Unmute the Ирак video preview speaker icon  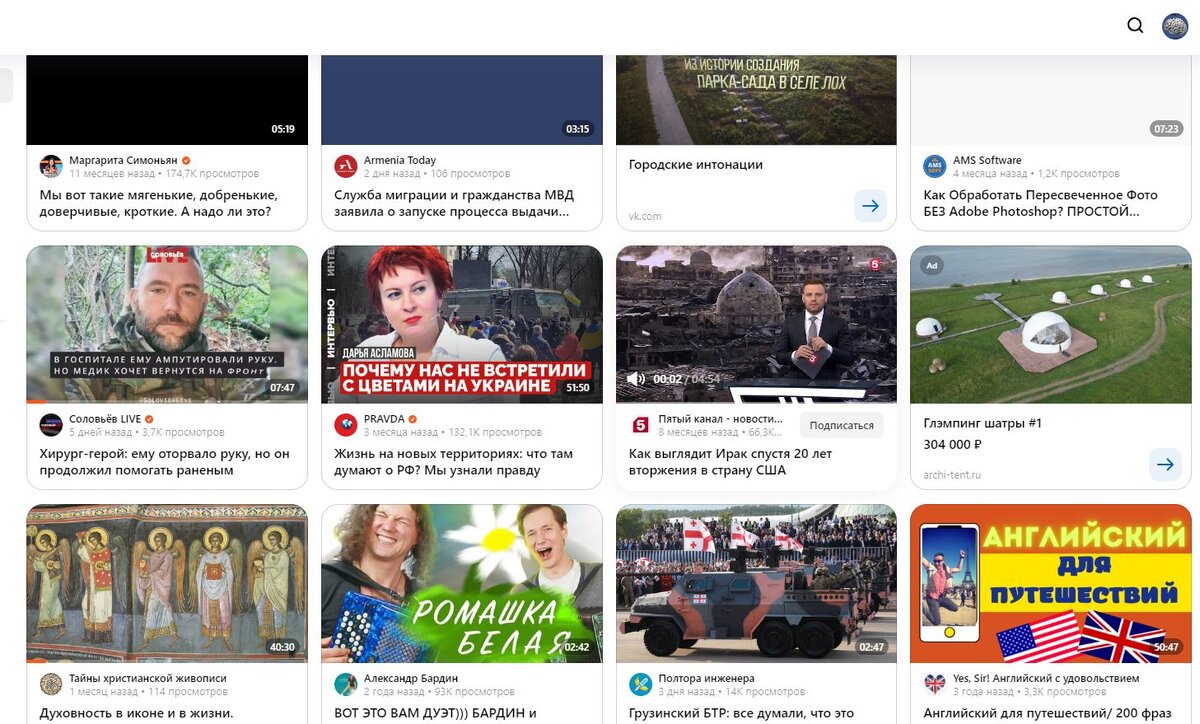tap(635, 379)
